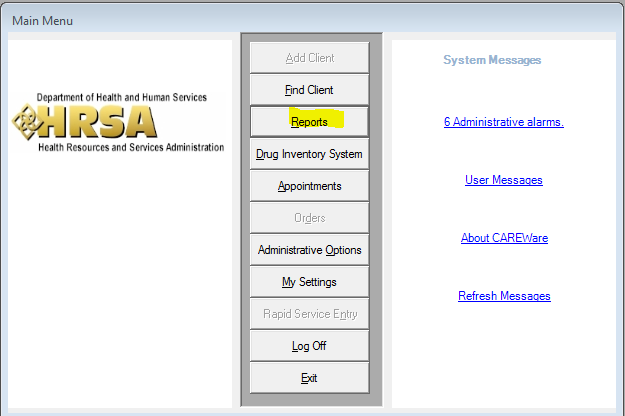Click the Department of Health and Human Services text
The width and height of the screenshot is (625, 416).
tap(122, 98)
